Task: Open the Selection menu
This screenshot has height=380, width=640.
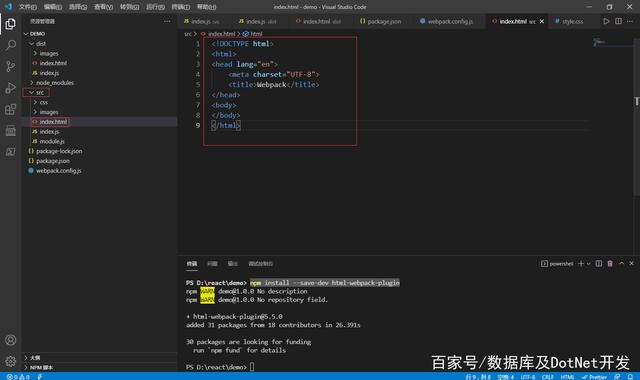Action: click(x=78, y=7)
